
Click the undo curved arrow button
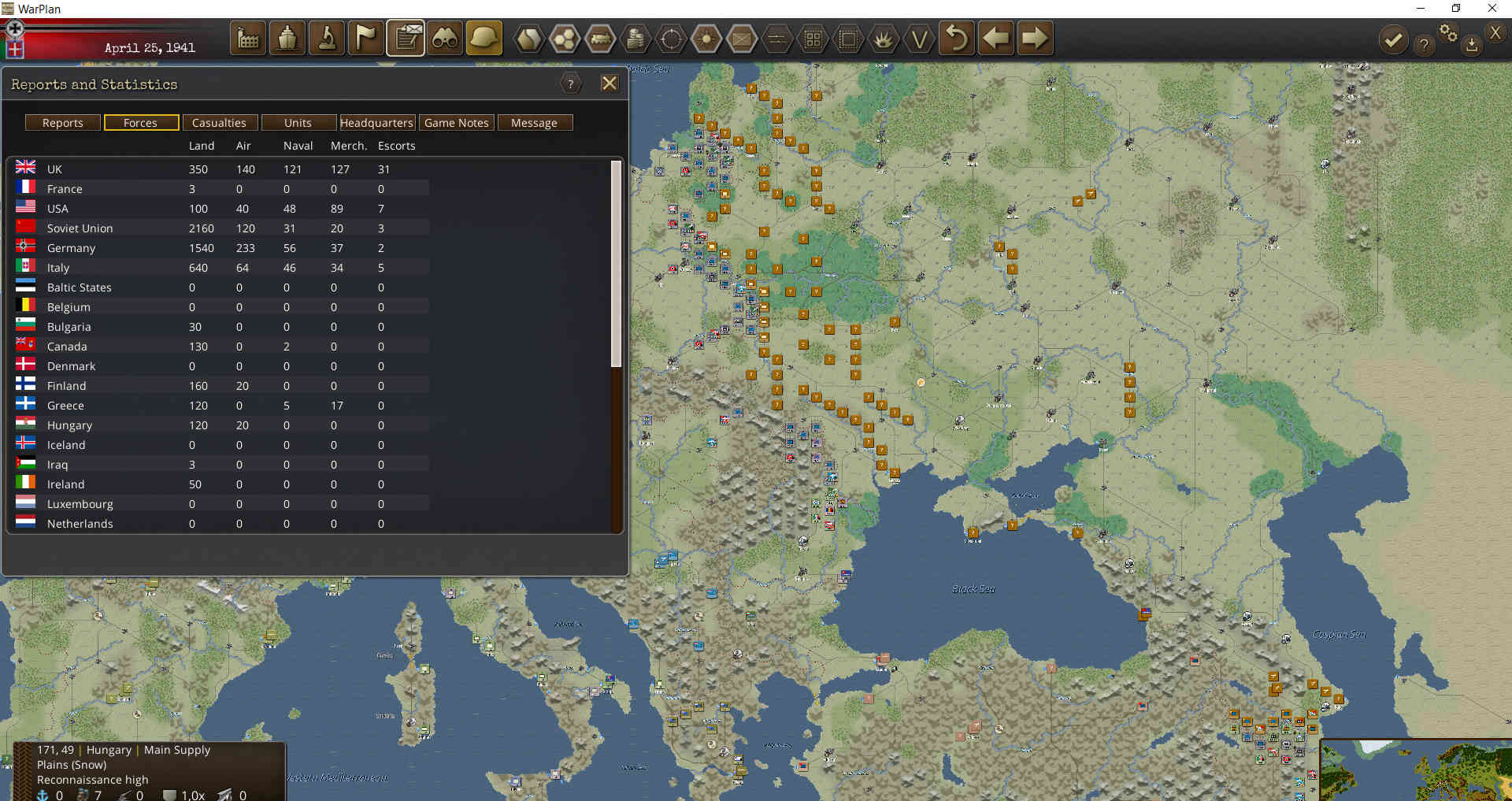tap(957, 38)
